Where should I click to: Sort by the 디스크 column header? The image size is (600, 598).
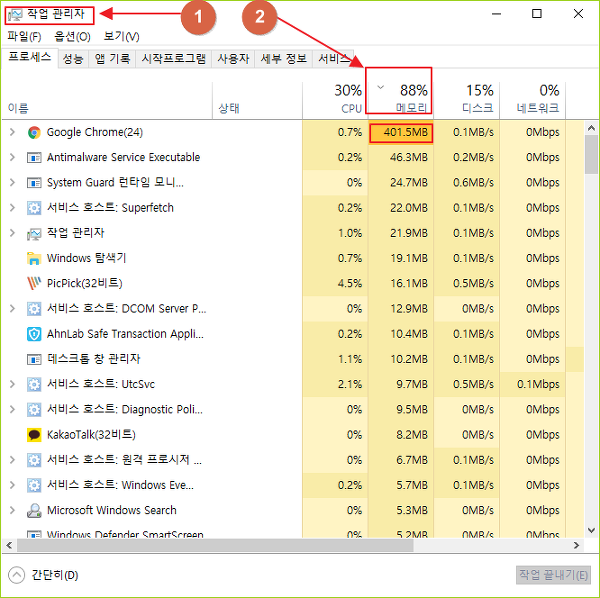[466, 99]
